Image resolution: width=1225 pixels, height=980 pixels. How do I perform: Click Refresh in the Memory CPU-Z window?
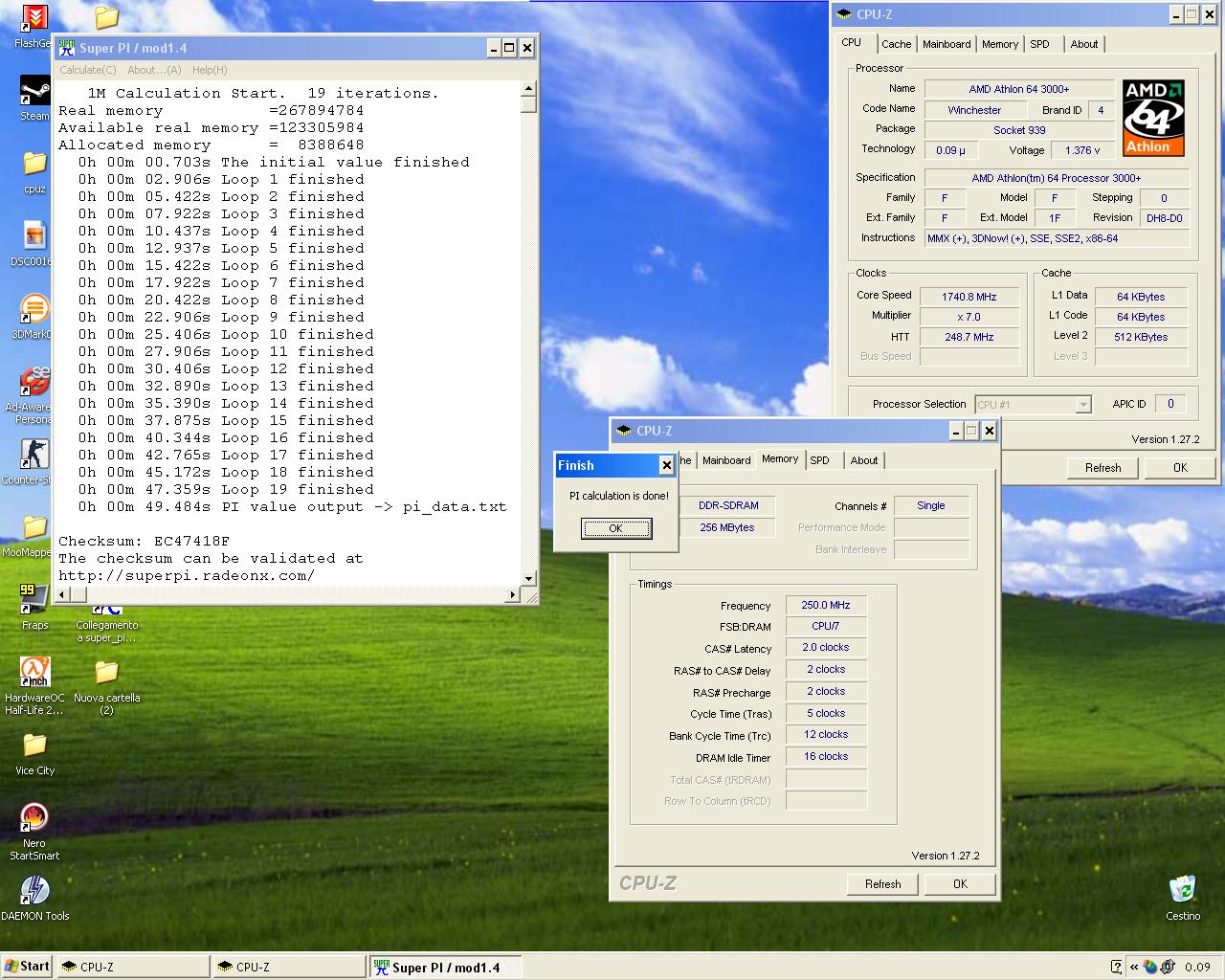click(882, 884)
